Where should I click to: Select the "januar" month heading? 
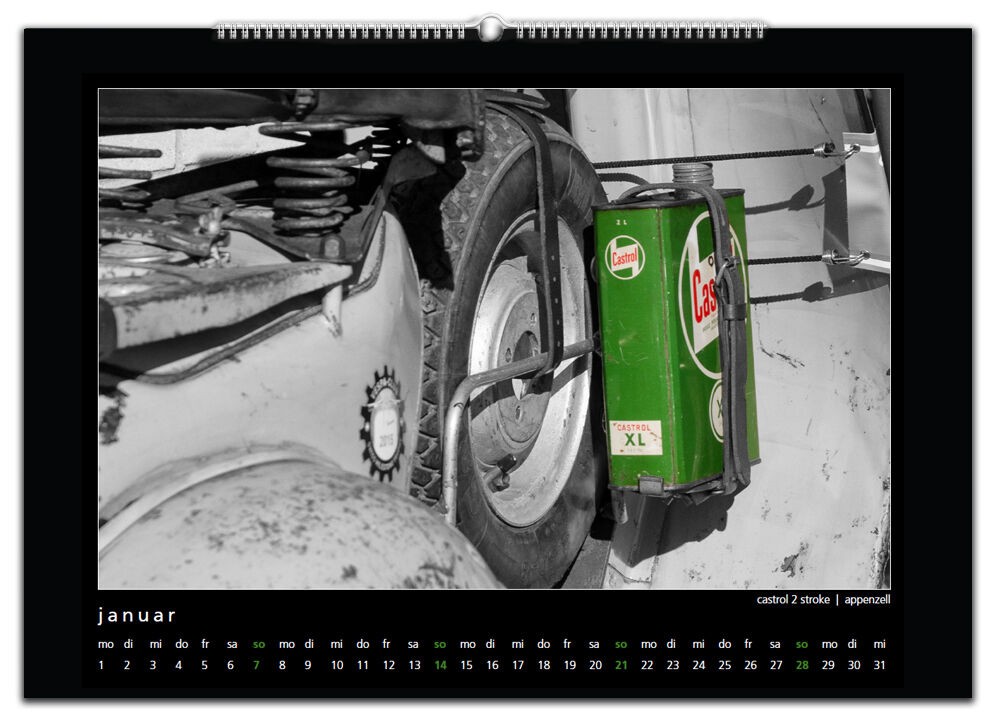coord(137,615)
